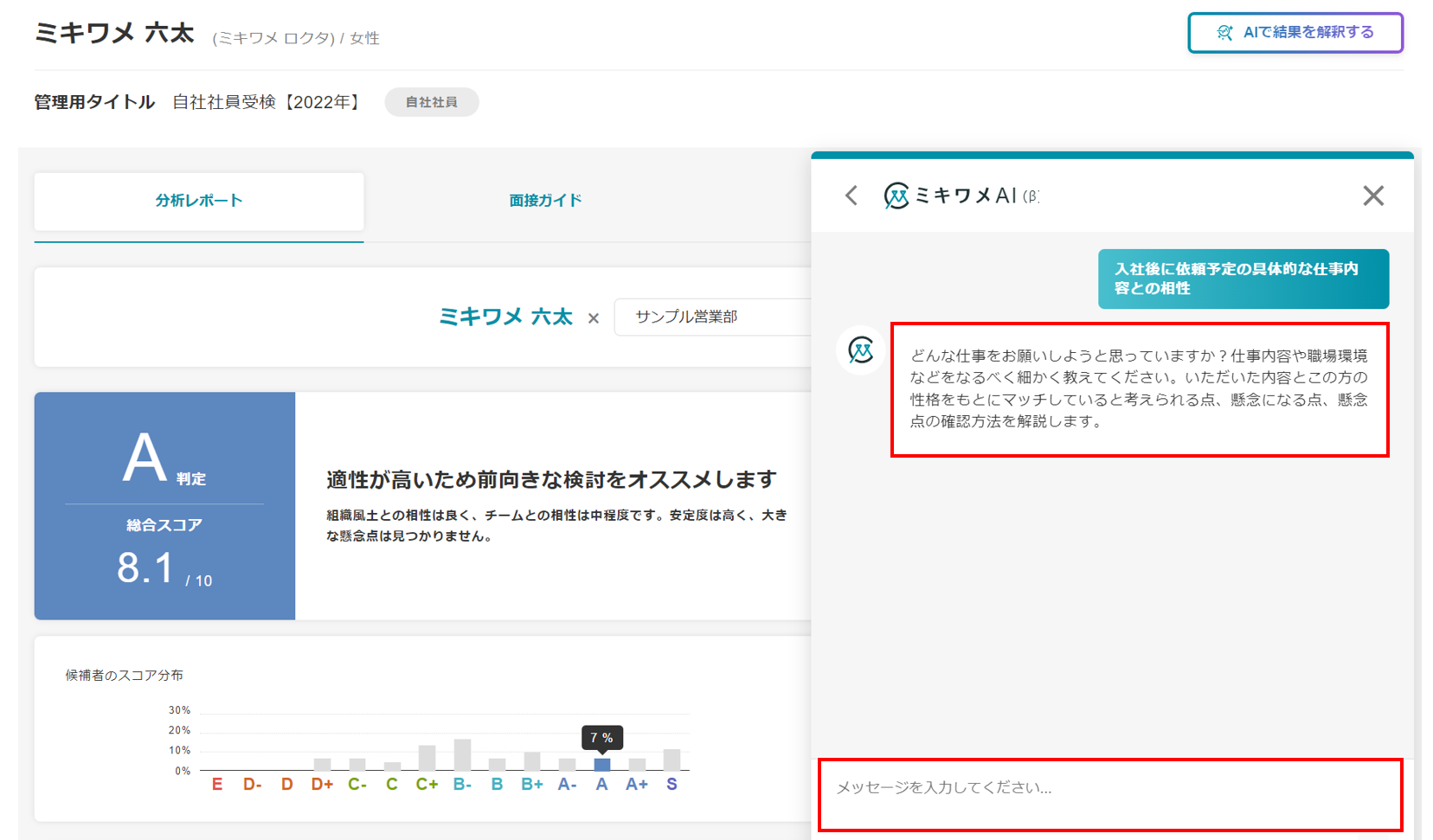This screenshot has height=840, width=1433.
Task: Close the ミキワメAI chat panel
Action: pos(1372,196)
